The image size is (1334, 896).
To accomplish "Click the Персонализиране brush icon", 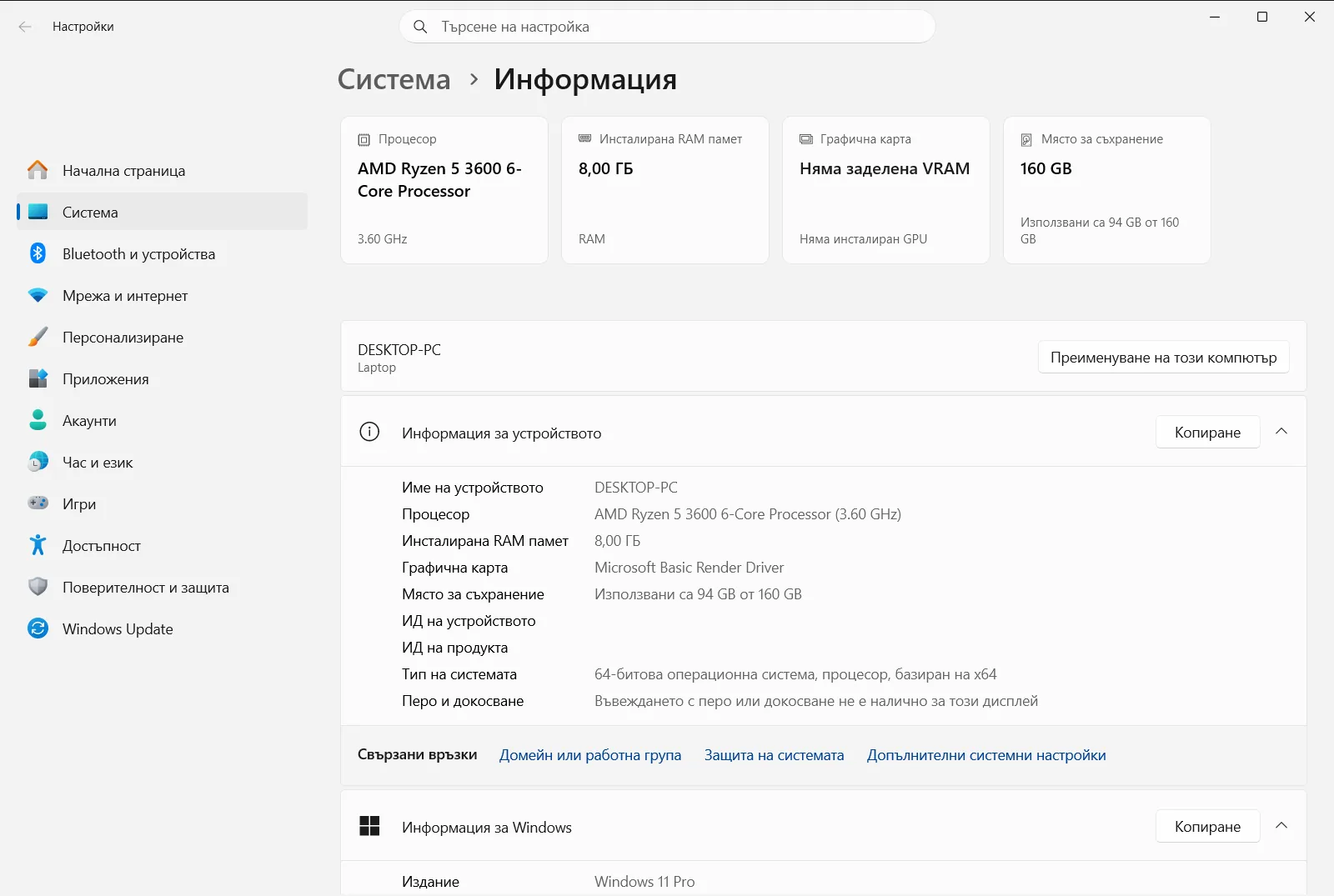I will pyautogui.click(x=38, y=337).
